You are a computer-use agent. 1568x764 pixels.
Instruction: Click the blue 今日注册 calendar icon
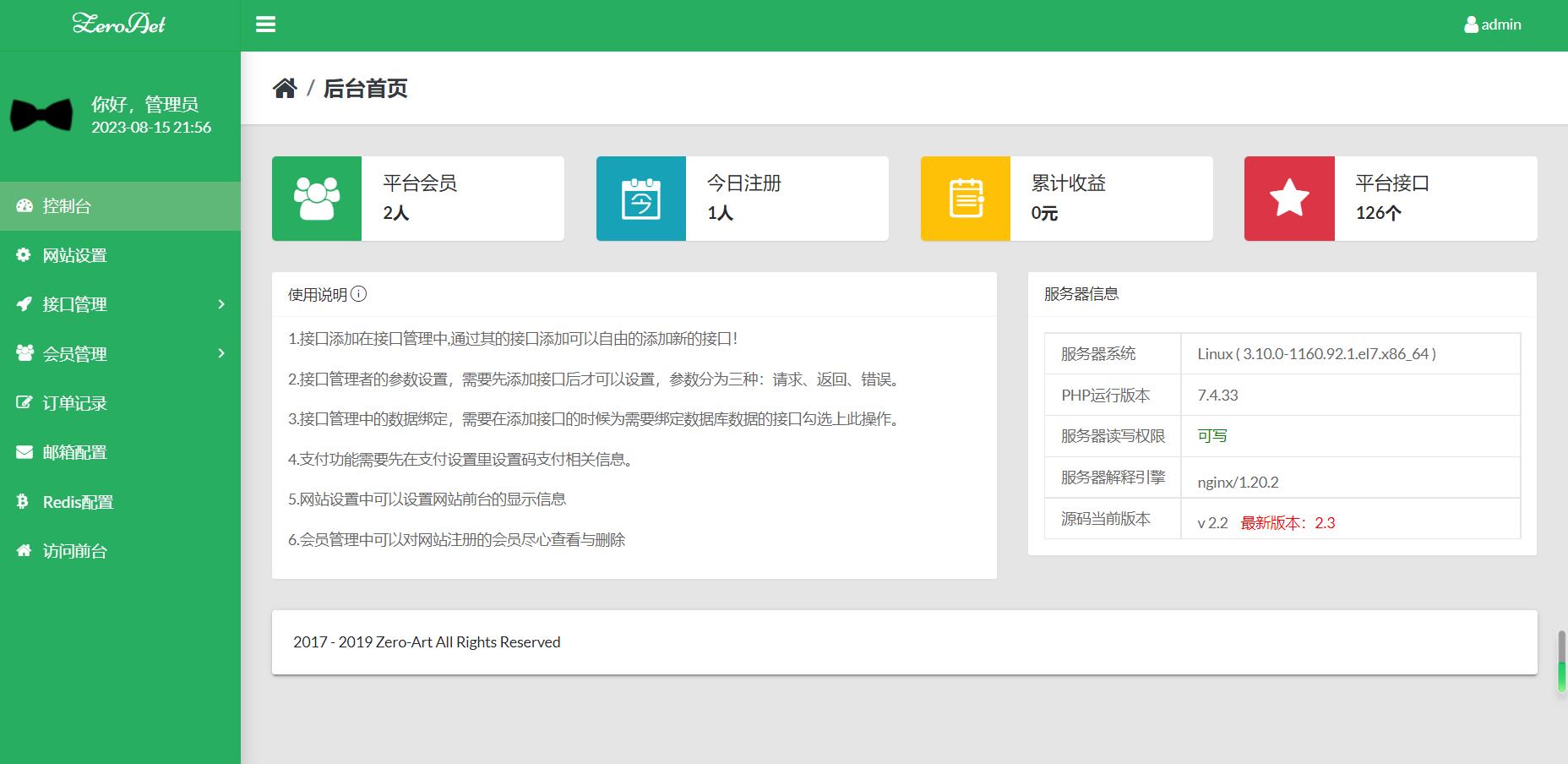pos(641,199)
